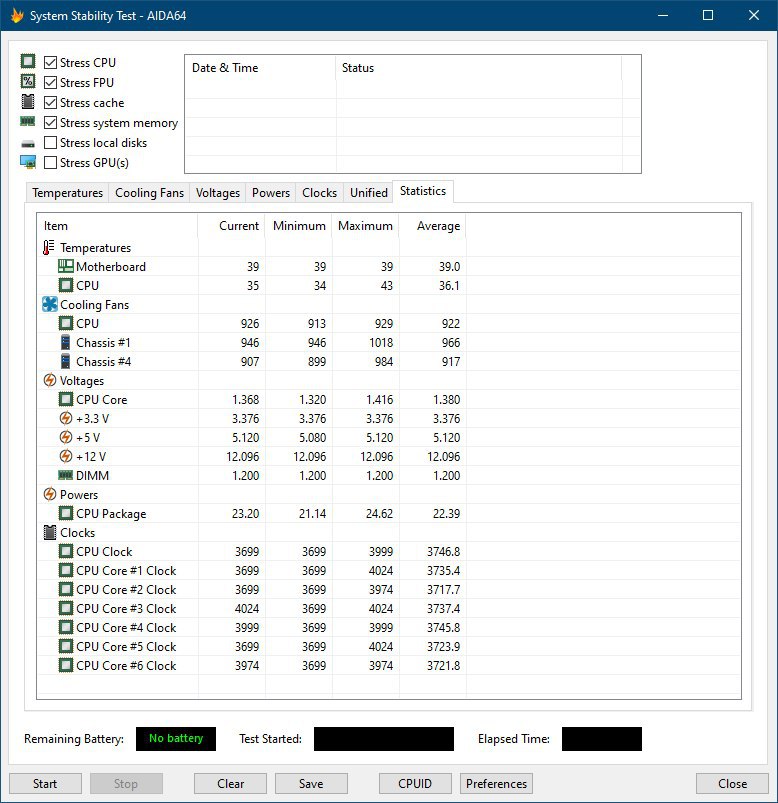Image resolution: width=778 pixels, height=803 pixels.
Task: Click the Motherboard icon in Temperatures
Action: (66, 266)
